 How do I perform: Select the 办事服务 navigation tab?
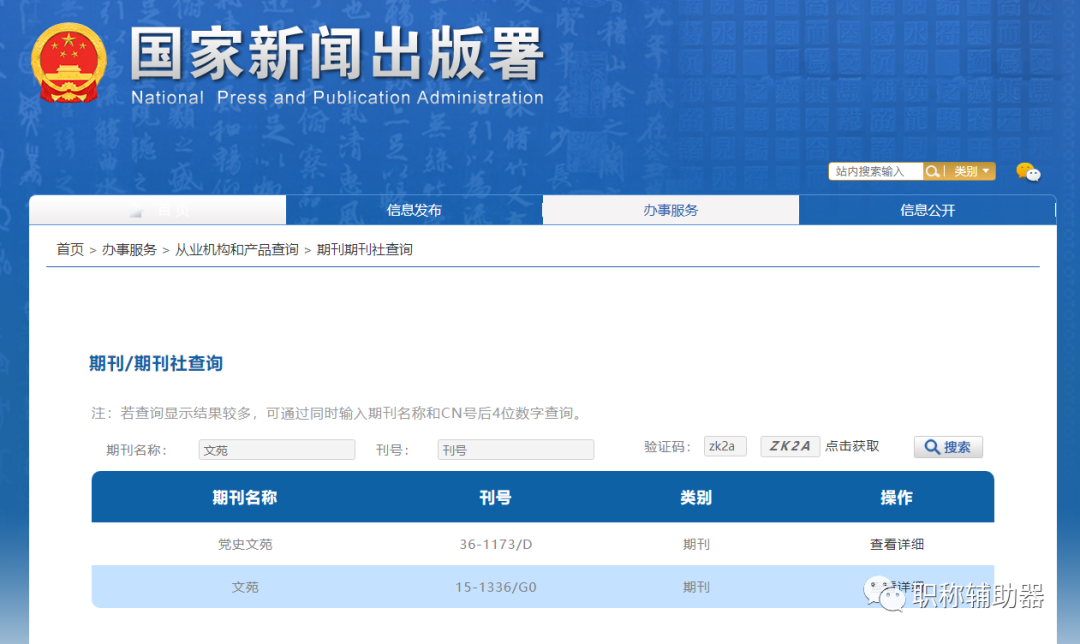coord(670,210)
